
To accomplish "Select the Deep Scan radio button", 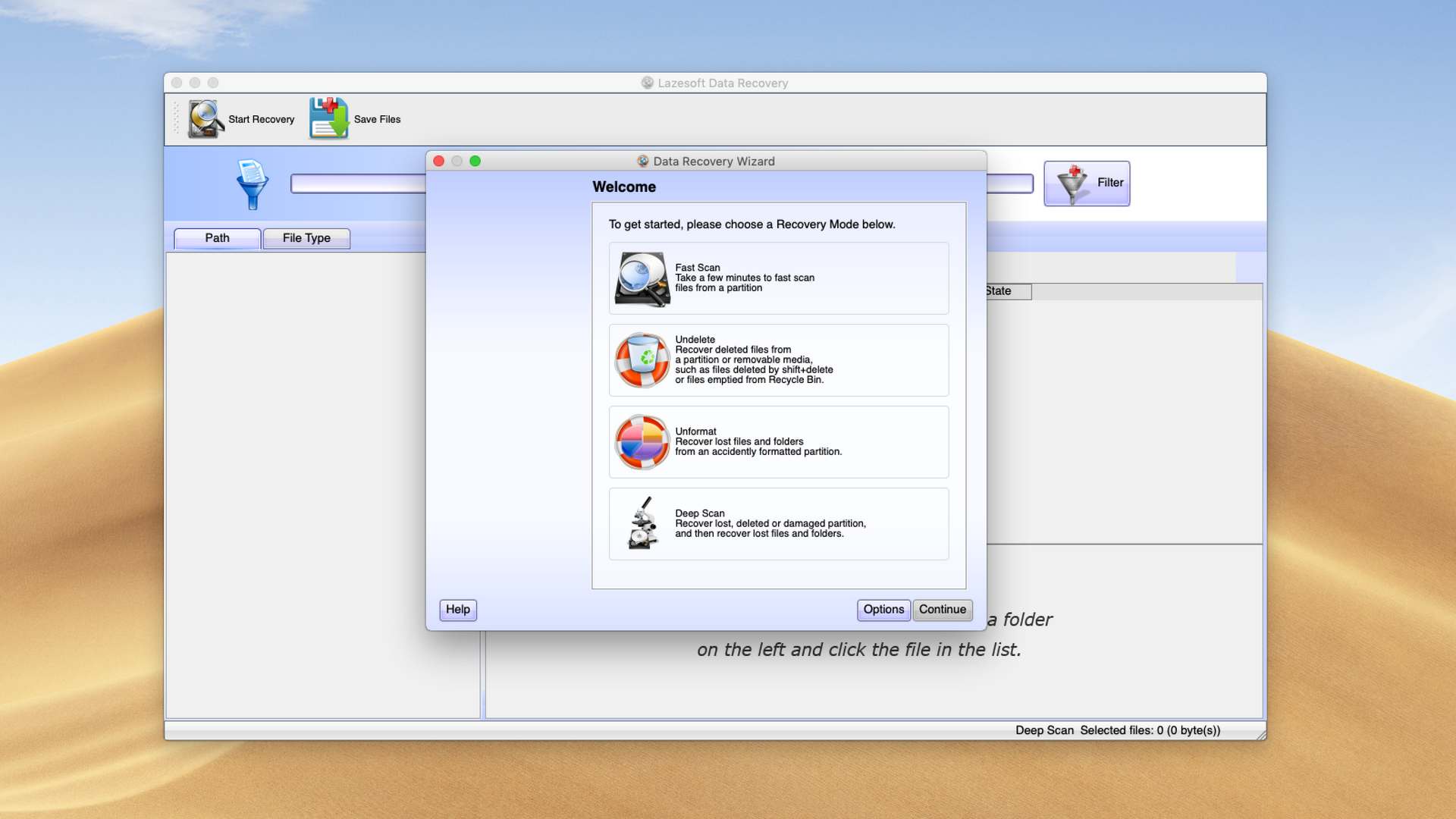I will [x=779, y=523].
